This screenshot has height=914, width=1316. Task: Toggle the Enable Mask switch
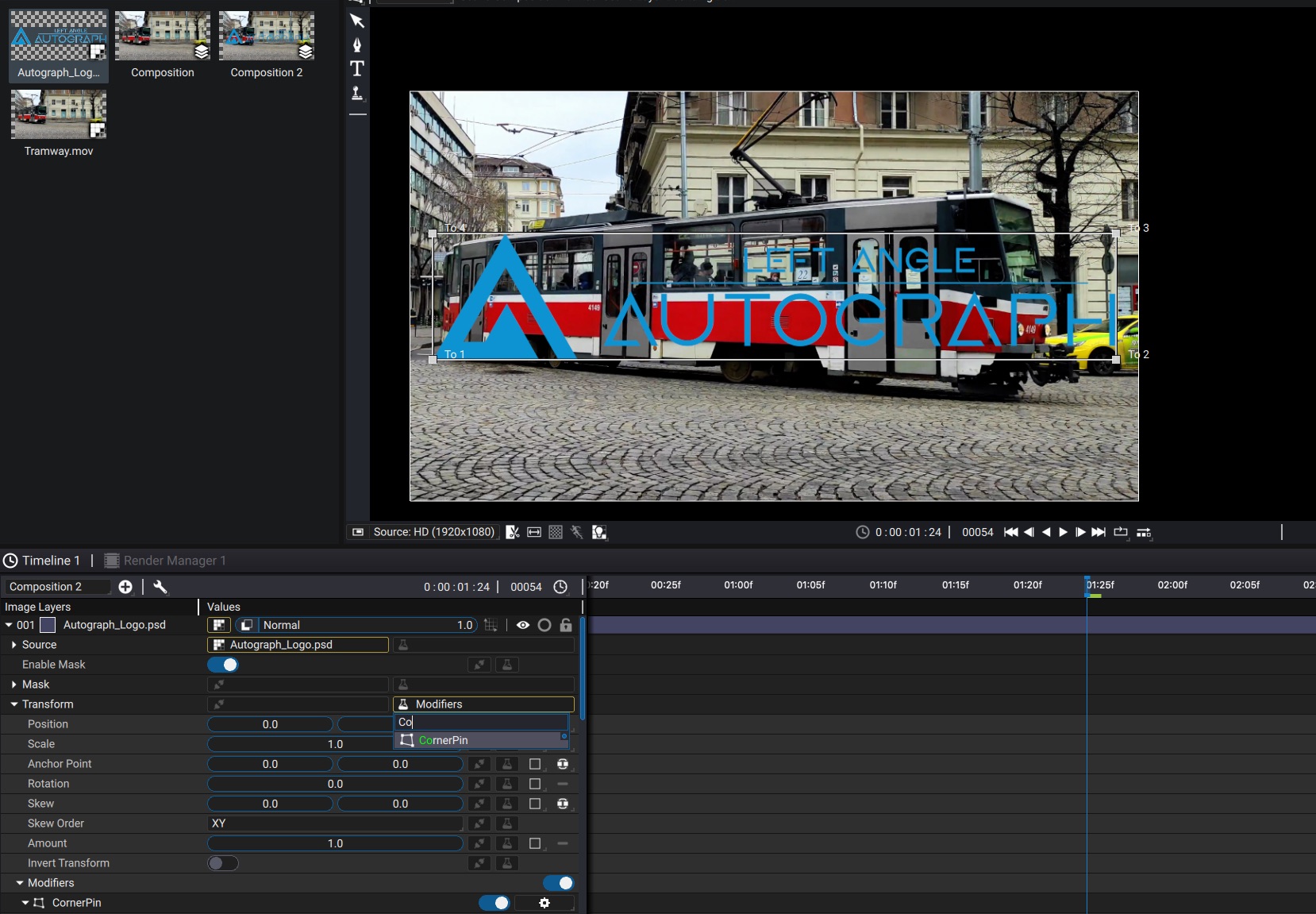tap(223, 665)
